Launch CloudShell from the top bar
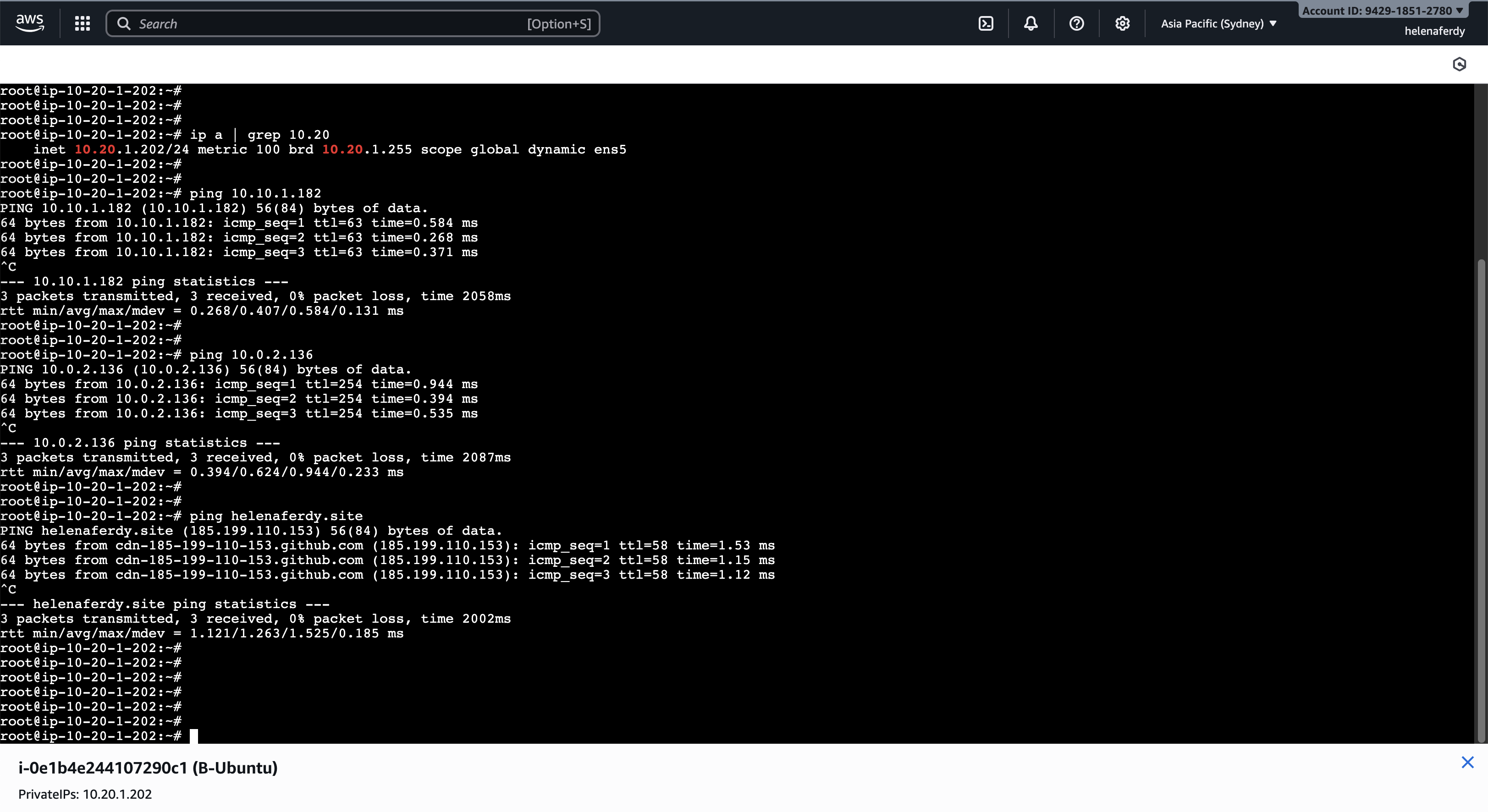The width and height of the screenshot is (1488, 812). 986,23
